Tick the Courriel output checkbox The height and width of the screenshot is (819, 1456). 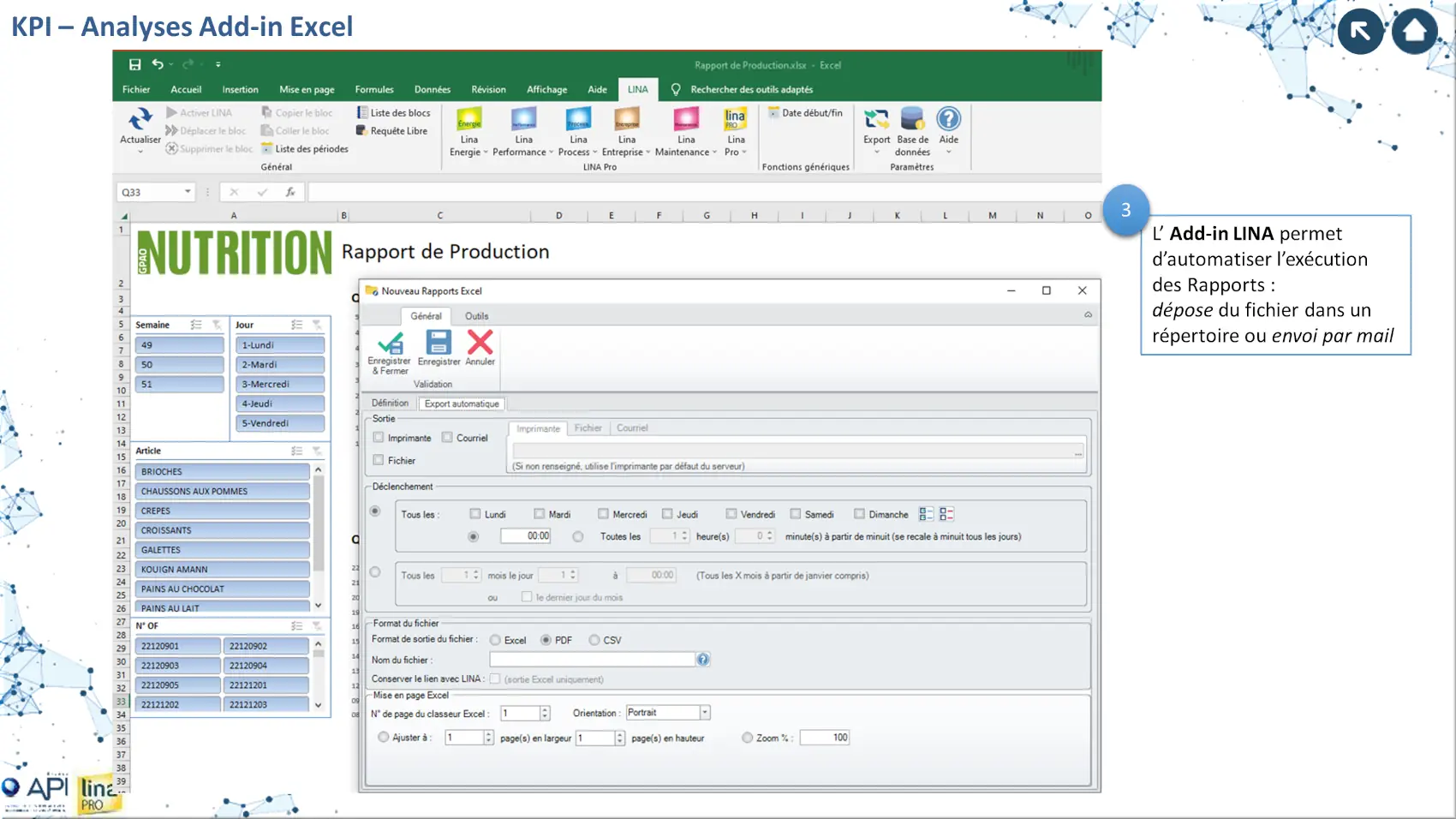point(447,438)
